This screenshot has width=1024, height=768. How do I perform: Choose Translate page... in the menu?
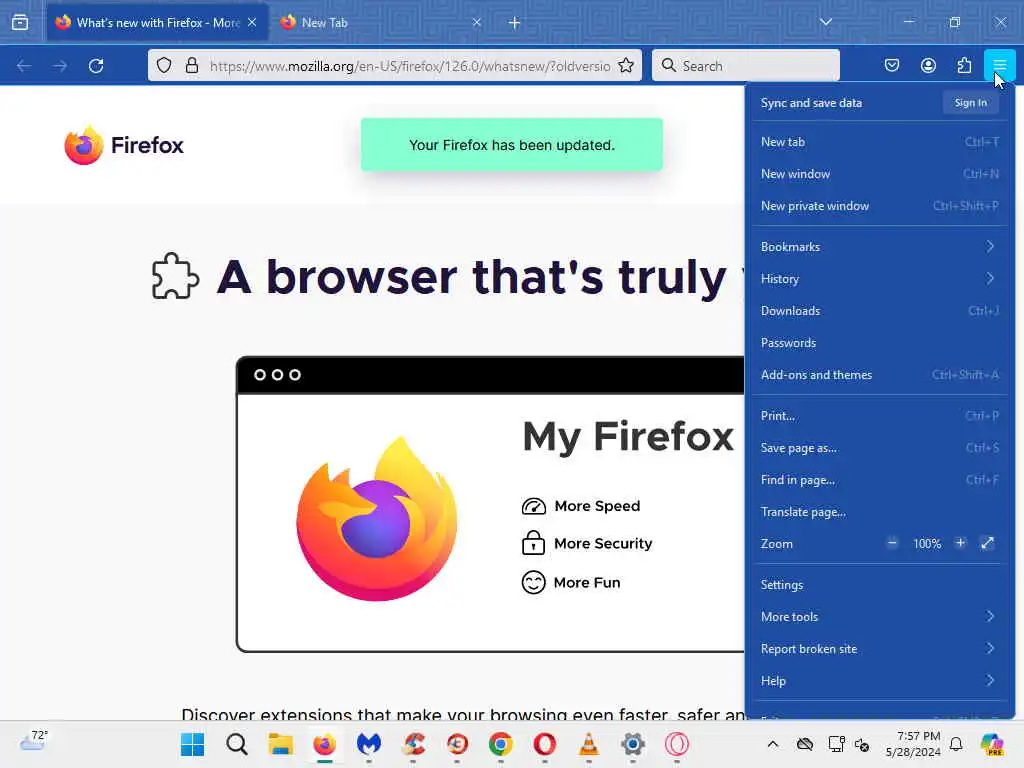[880, 511]
